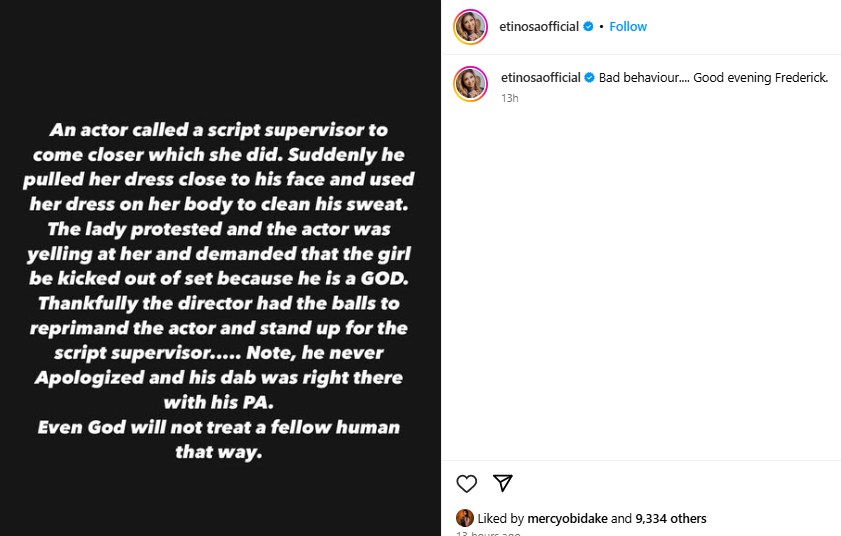Like the post with the heart icon
This screenshot has width=841, height=536.
coord(466,484)
